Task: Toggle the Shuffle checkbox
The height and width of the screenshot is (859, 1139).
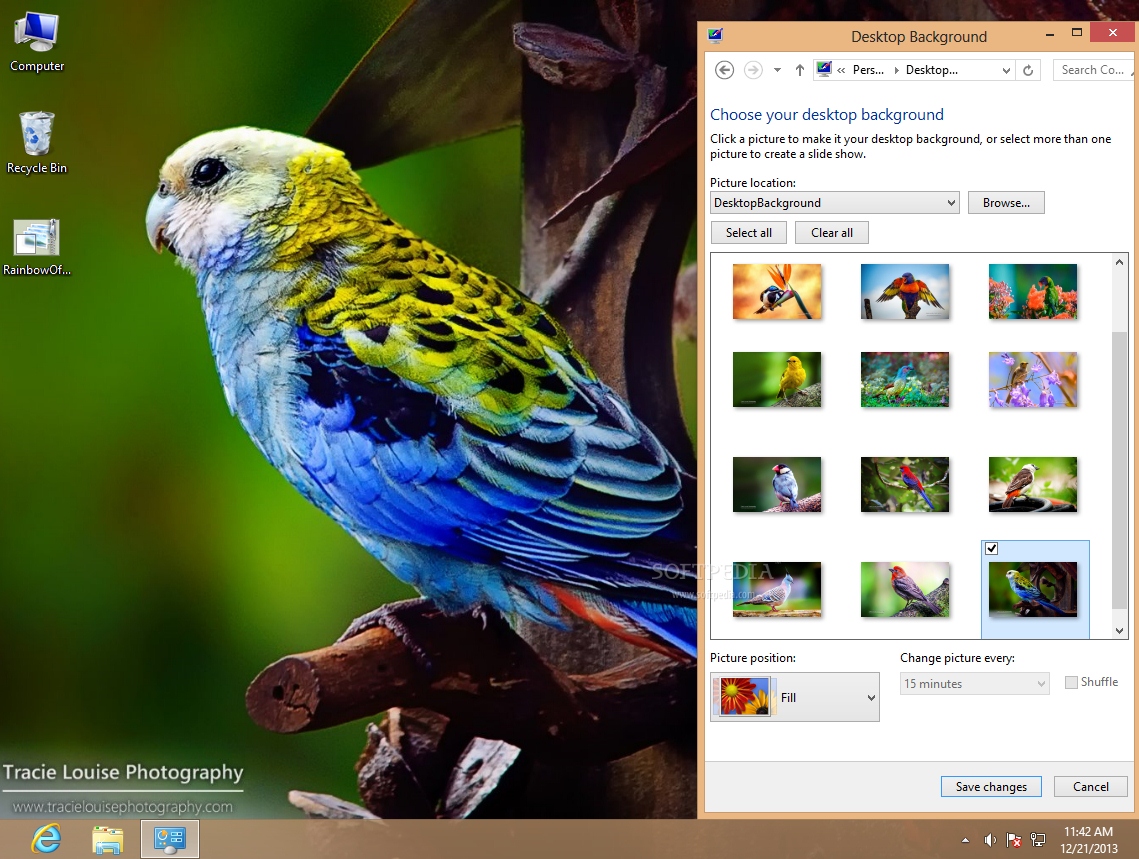Action: [x=1071, y=682]
